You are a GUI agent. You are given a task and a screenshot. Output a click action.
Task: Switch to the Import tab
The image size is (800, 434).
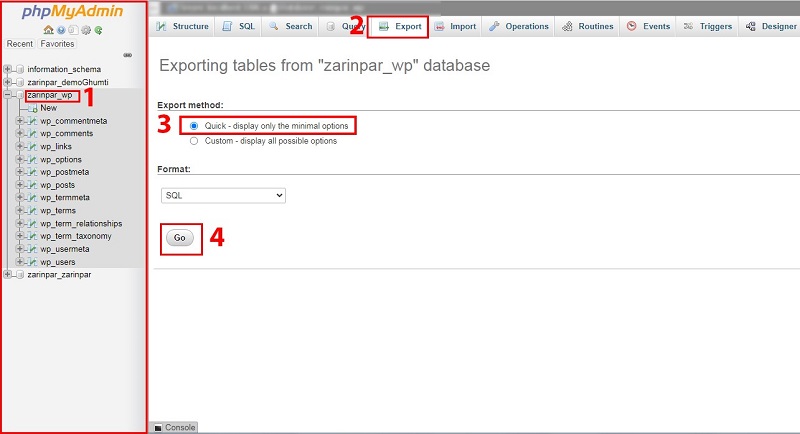[x=455, y=26]
